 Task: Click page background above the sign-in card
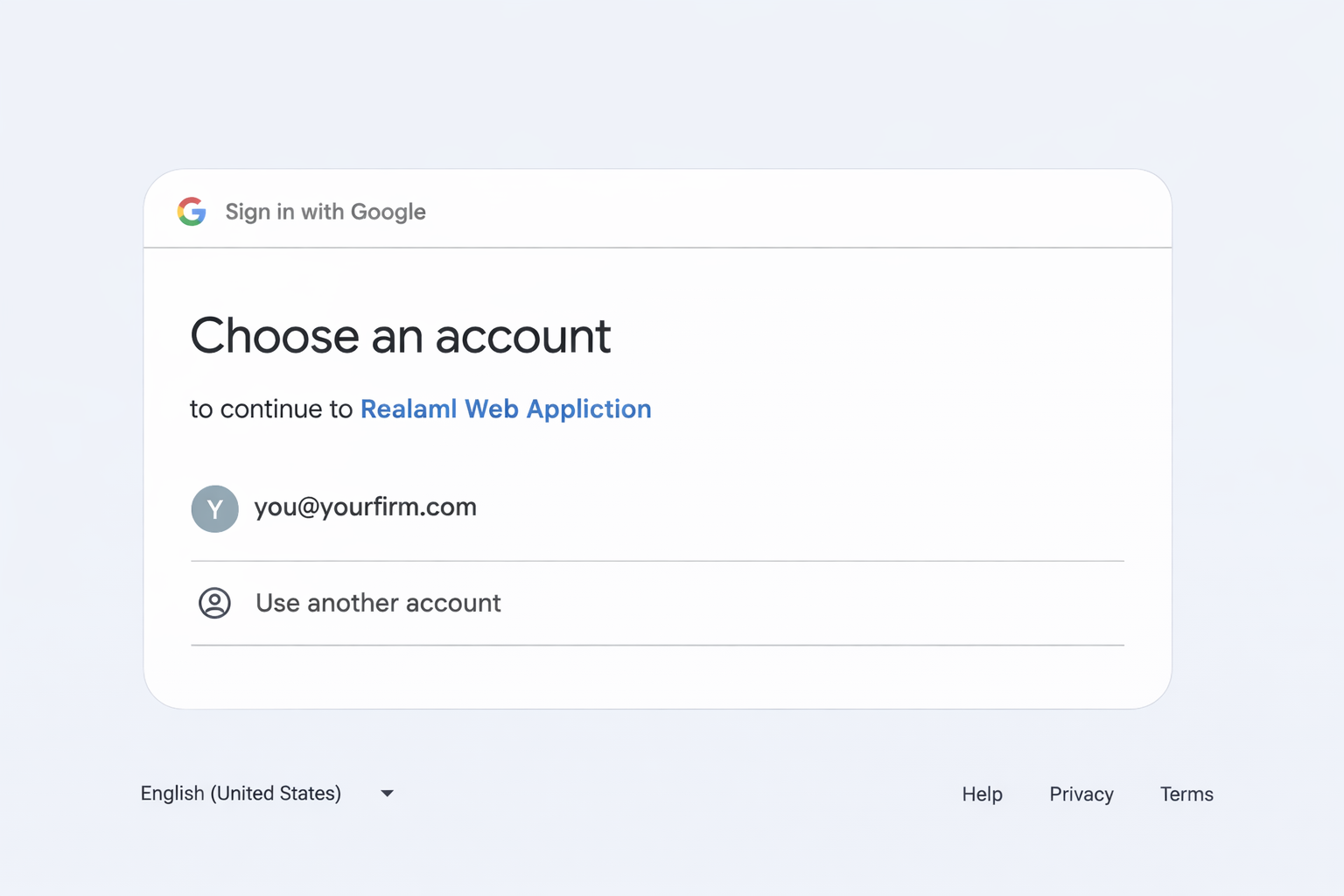click(656, 87)
